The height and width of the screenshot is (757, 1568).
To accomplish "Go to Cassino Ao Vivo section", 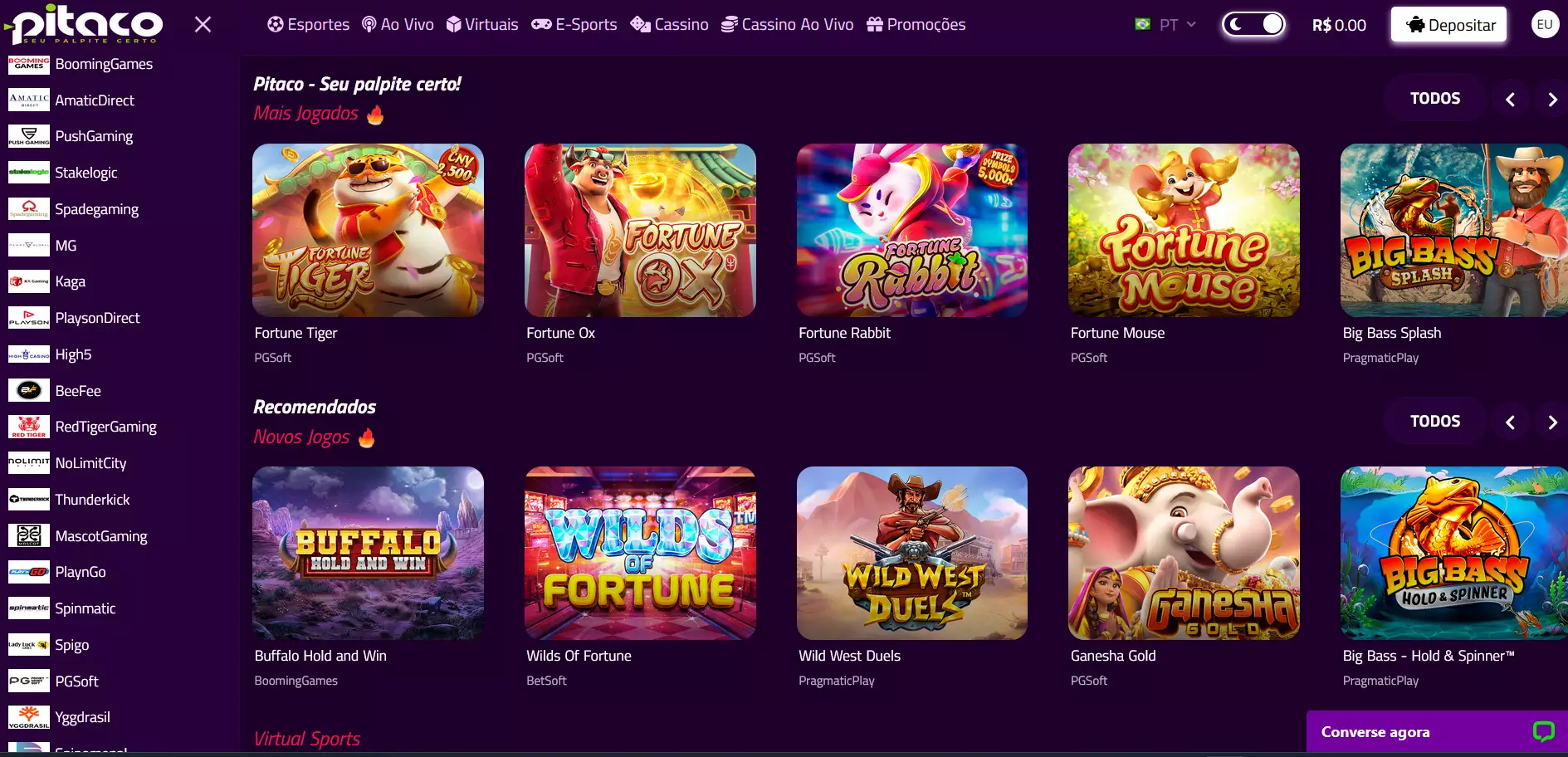I will [x=787, y=25].
